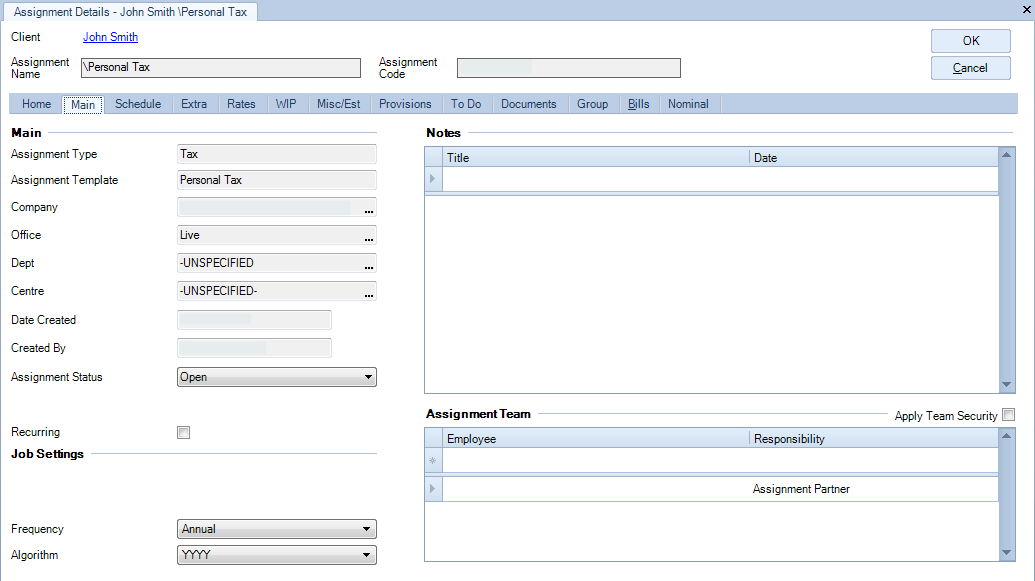Select the Assignment Details window title tab

click(131, 12)
